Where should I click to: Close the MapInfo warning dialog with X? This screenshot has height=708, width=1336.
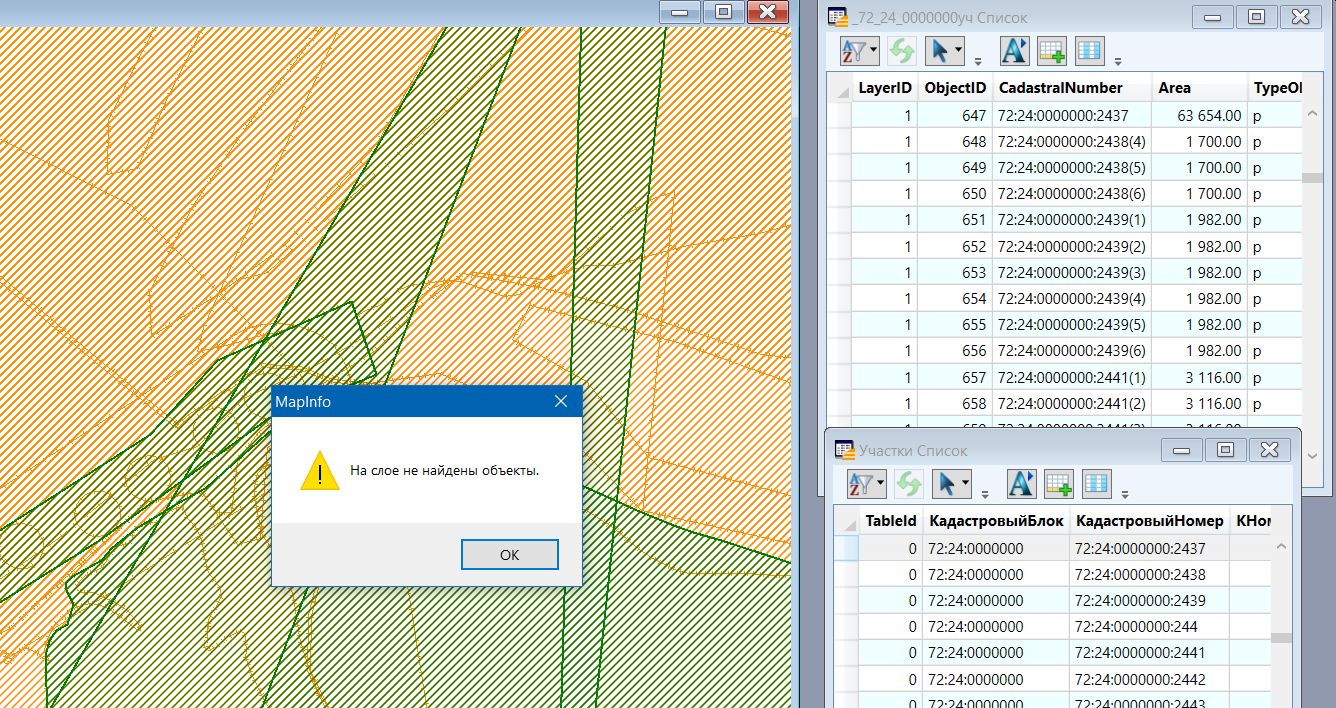click(x=560, y=401)
